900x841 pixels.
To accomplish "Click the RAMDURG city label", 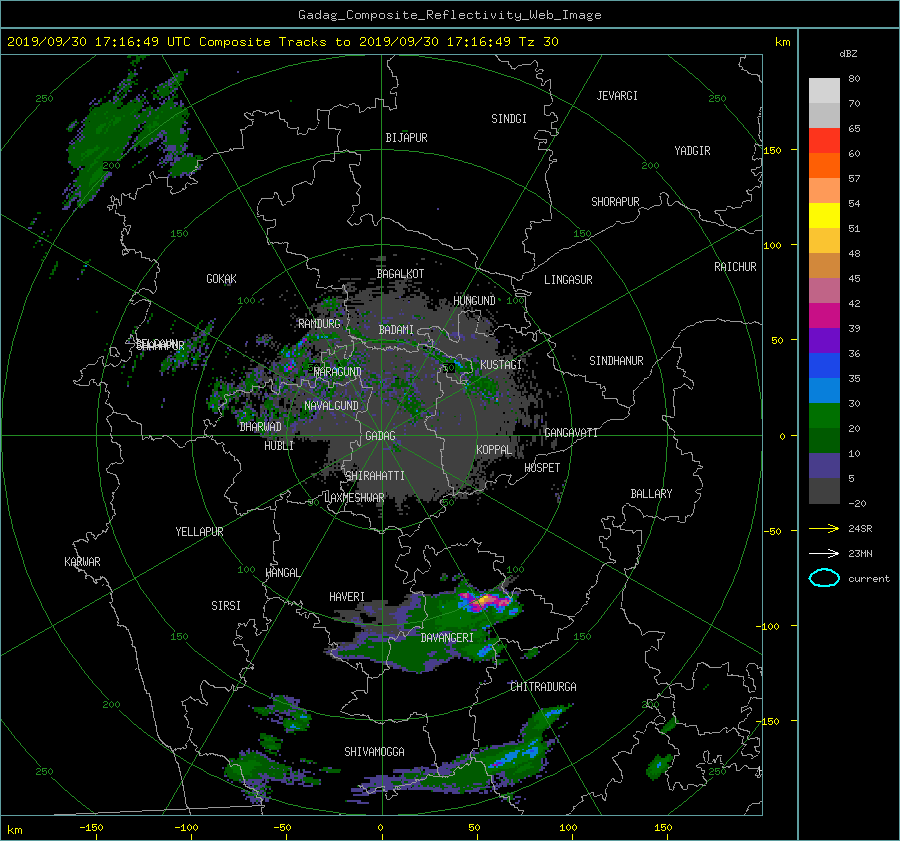I will pos(319,324).
